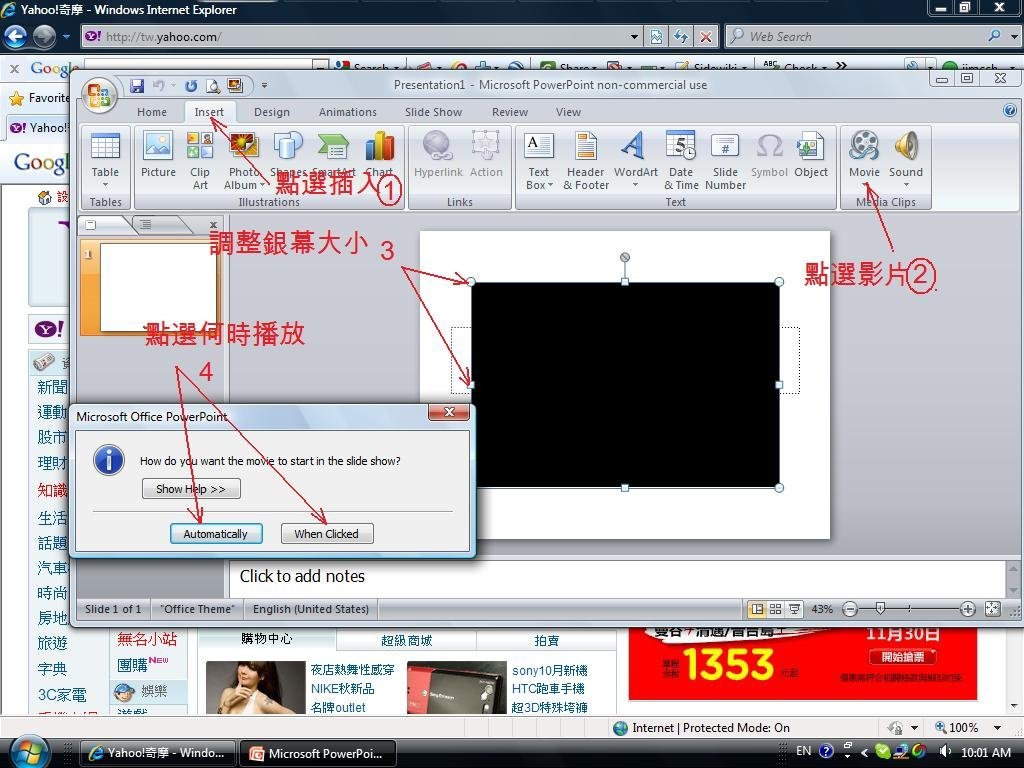Save the presentation from Quick Access toolbar
The height and width of the screenshot is (768, 1024).
pos(136,86)
